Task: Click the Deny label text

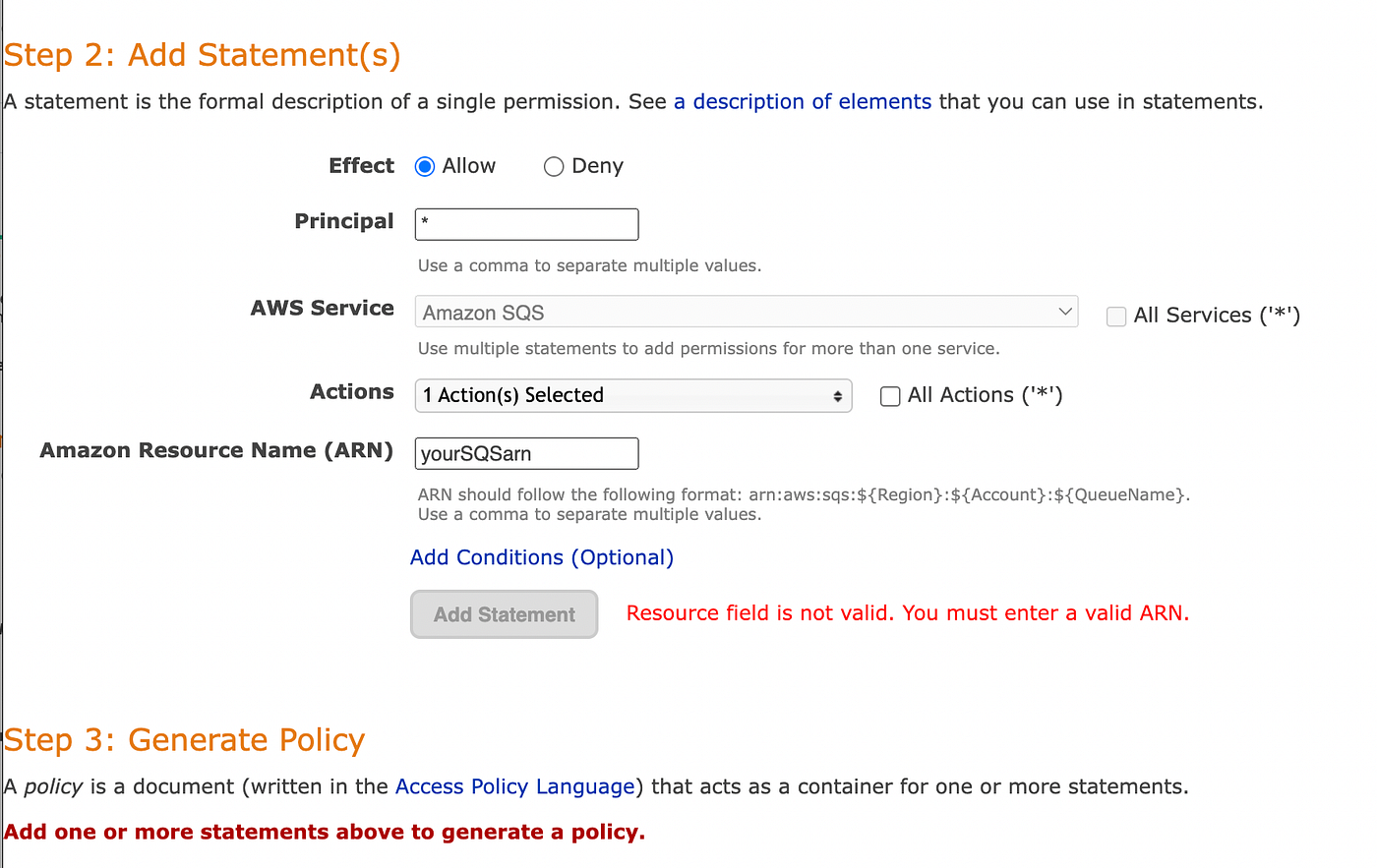Action: [598, 166]
